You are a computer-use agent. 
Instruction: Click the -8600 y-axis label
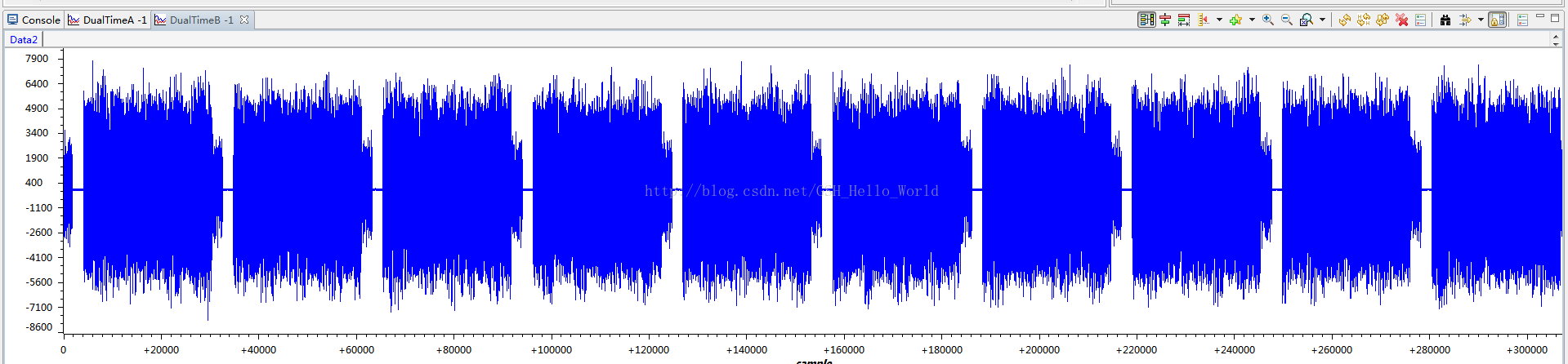point(38,327)
